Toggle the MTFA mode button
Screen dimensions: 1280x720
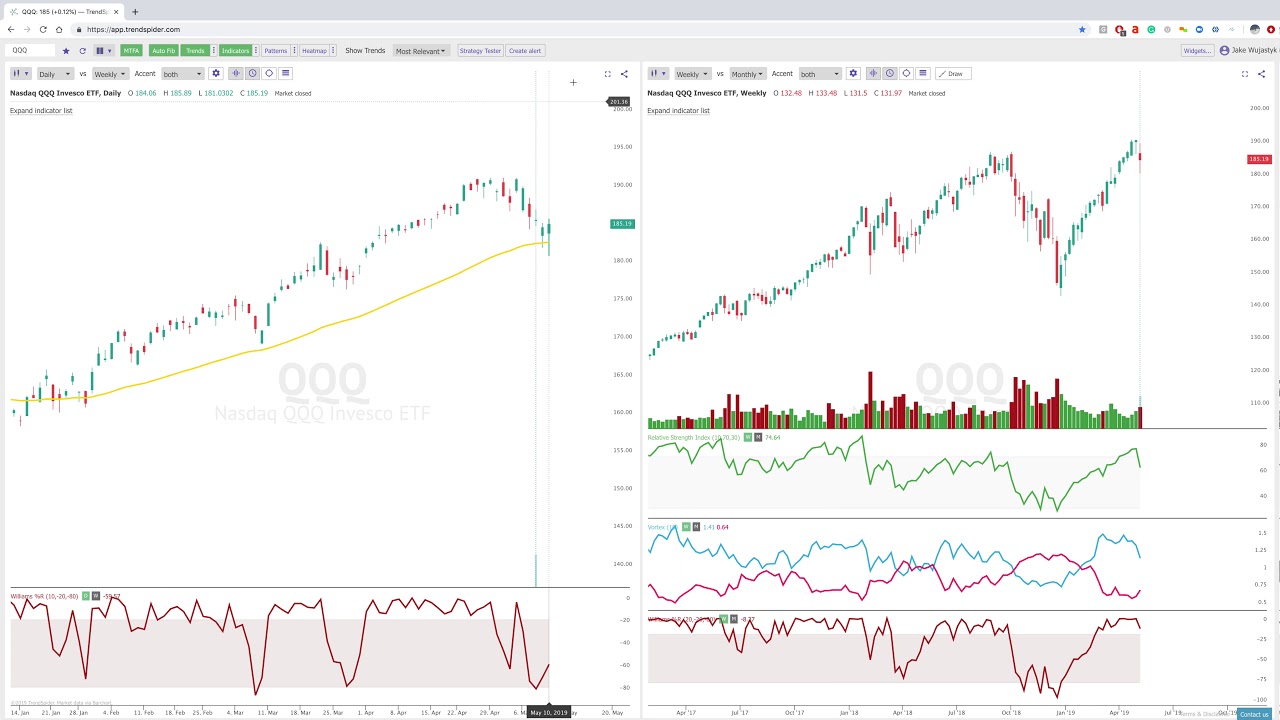(x=131, y=51)
